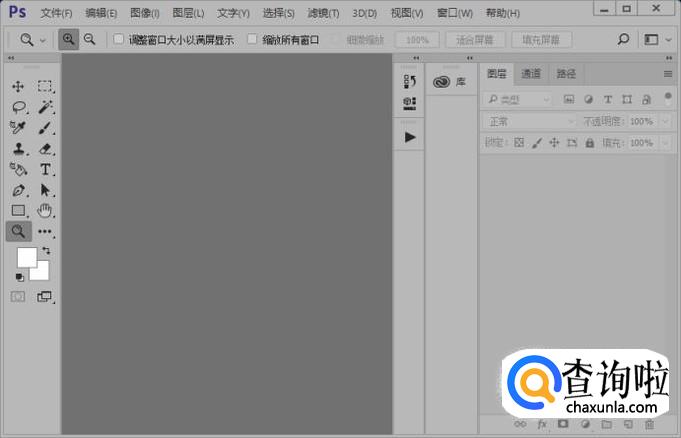Click the 适合屏幕 button
This screenshot has width=681, height=438.
474,40
